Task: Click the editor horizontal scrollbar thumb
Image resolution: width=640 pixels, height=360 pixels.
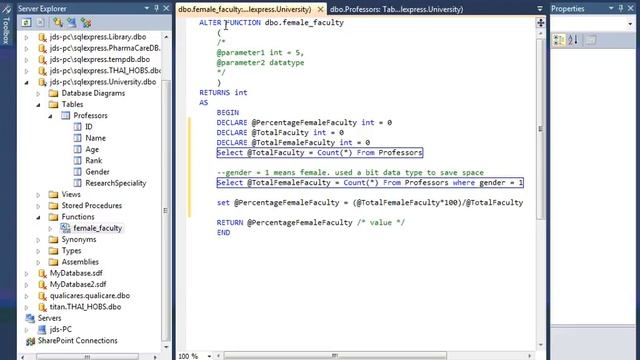Action: click(335, 356)
